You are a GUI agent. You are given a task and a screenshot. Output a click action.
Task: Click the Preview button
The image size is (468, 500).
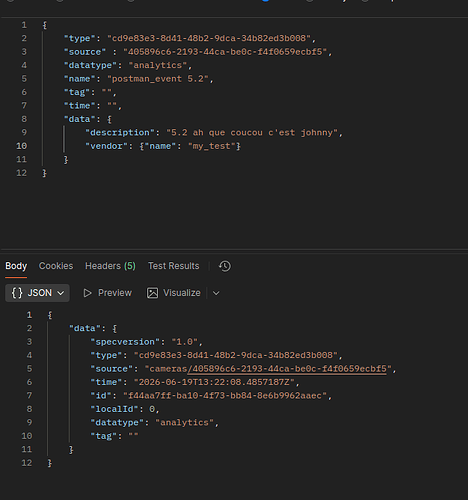click(x=107, y=293)
